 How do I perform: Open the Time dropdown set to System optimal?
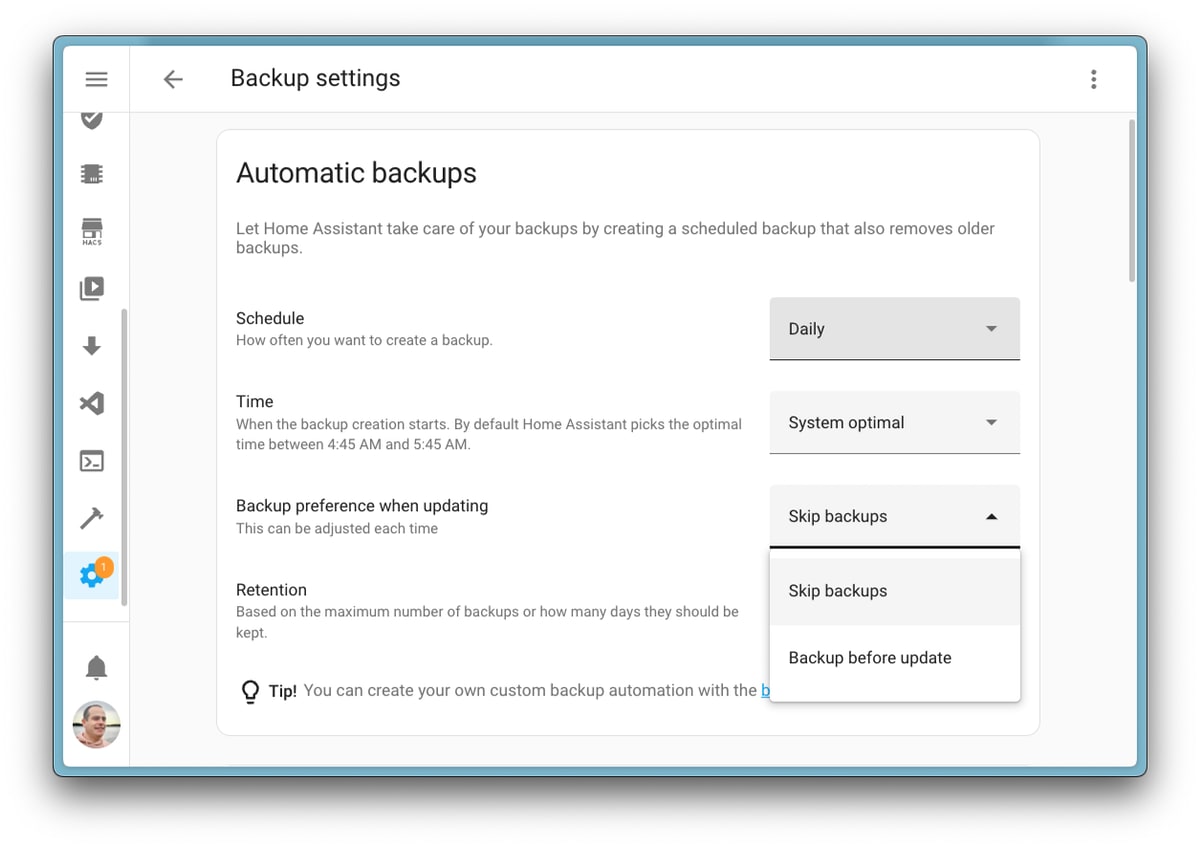[894, 423]
